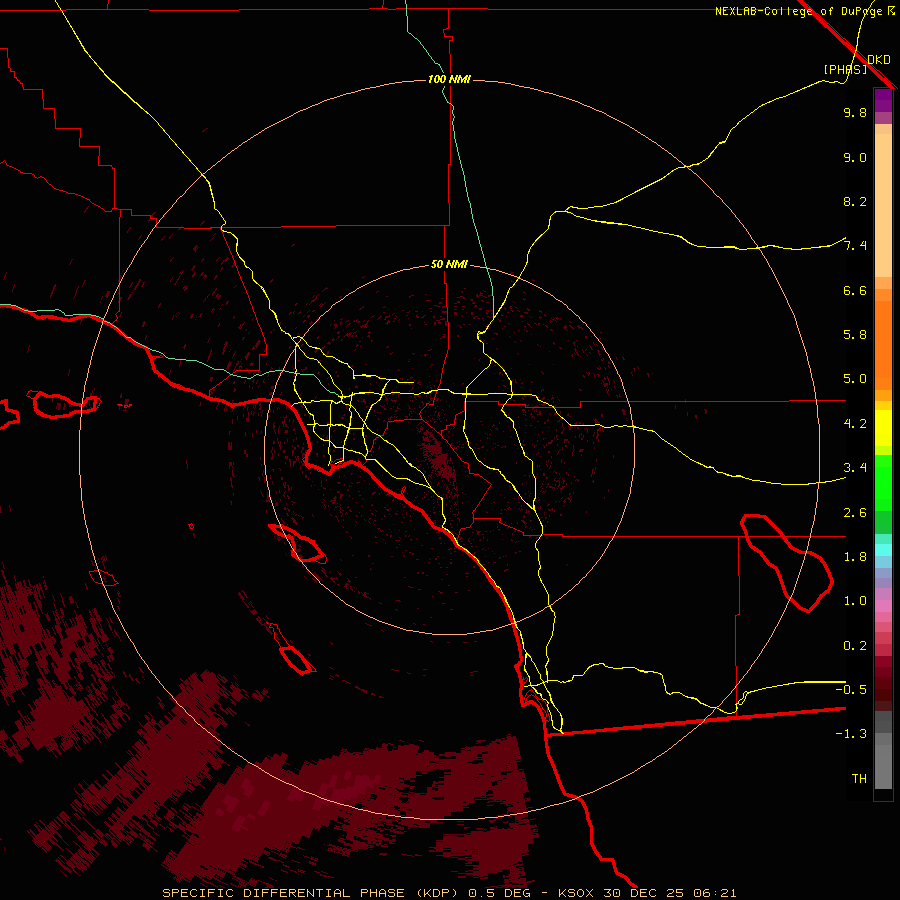Image resolution: width=900 pixels, height=900 pixels.
Task: Click the San Clemente Island outline
Action: click(294, 658)
